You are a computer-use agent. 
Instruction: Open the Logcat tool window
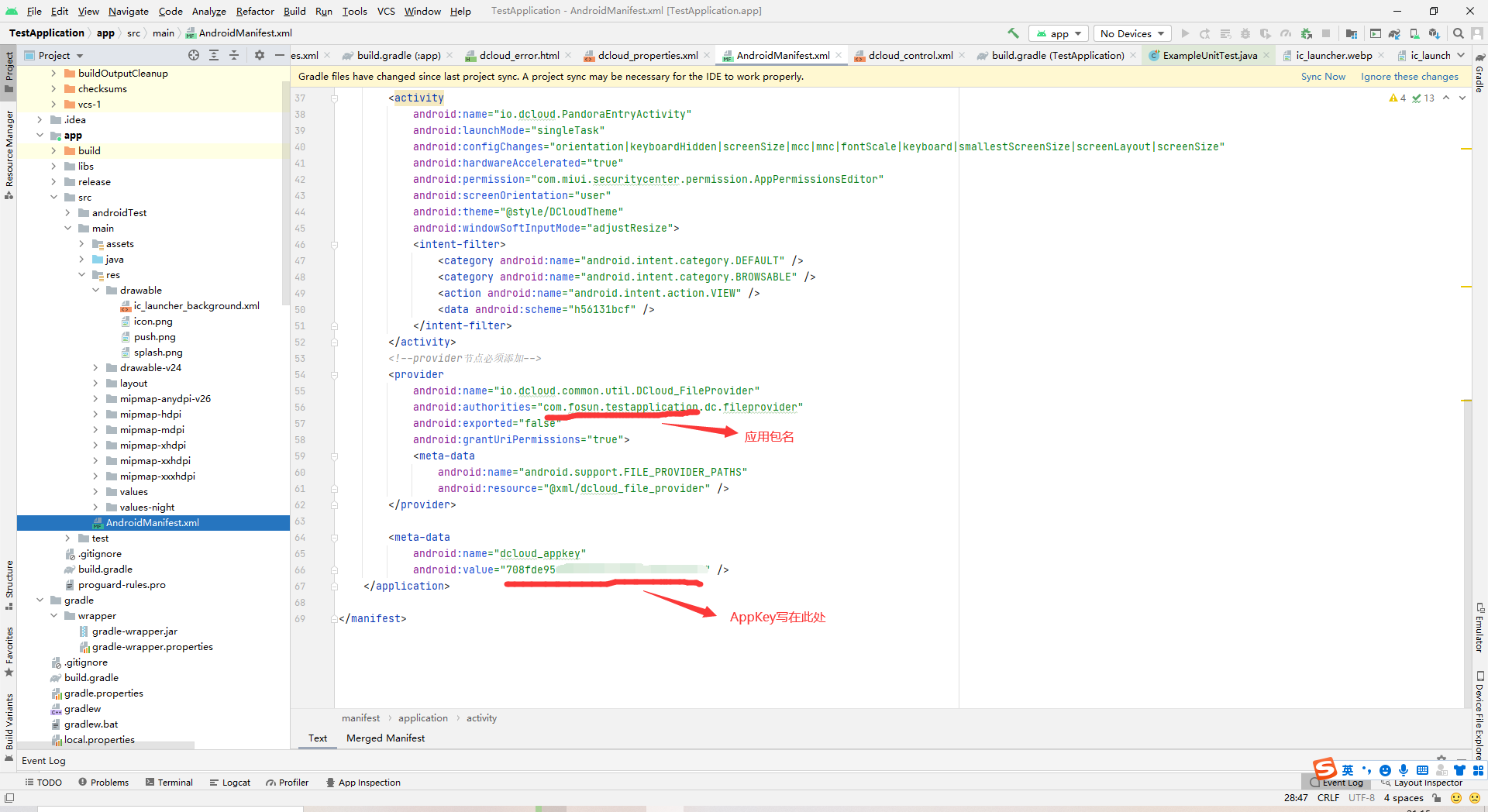(x=230, y=783)
